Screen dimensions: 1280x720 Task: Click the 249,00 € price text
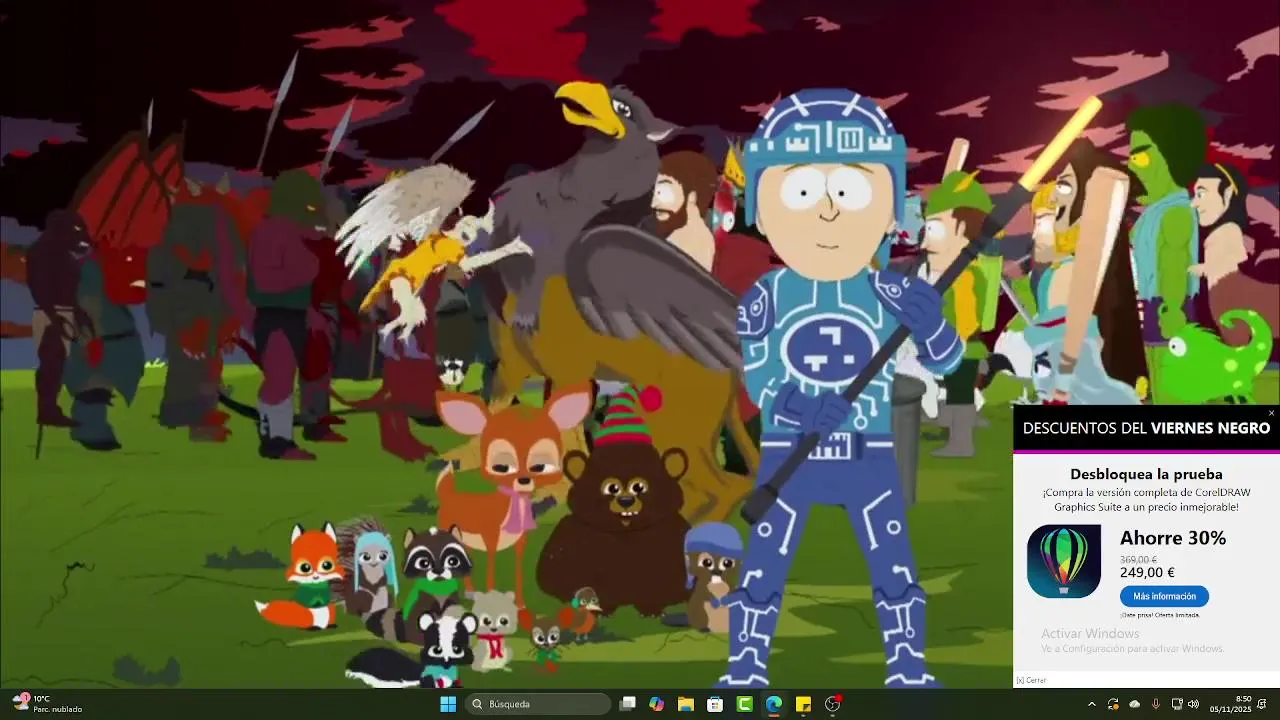click(1147, 573)
